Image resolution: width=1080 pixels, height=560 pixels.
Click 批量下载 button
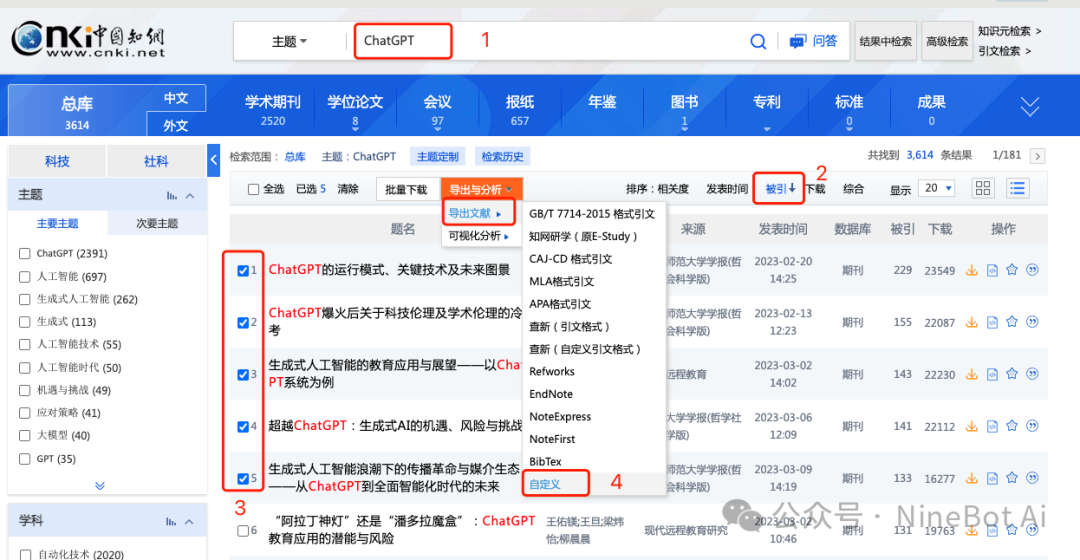(406, 189)
